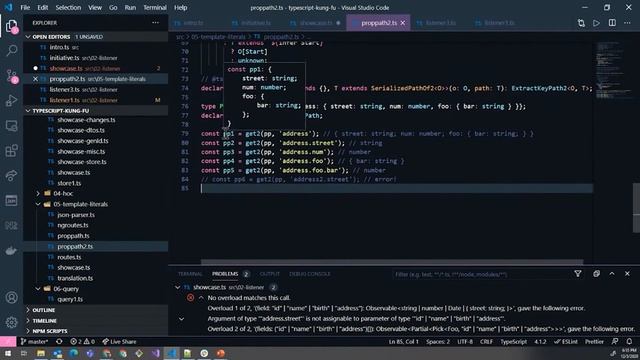640x360 pixels.
Task: Open Run and Debug view
Action: pos(11,100)
